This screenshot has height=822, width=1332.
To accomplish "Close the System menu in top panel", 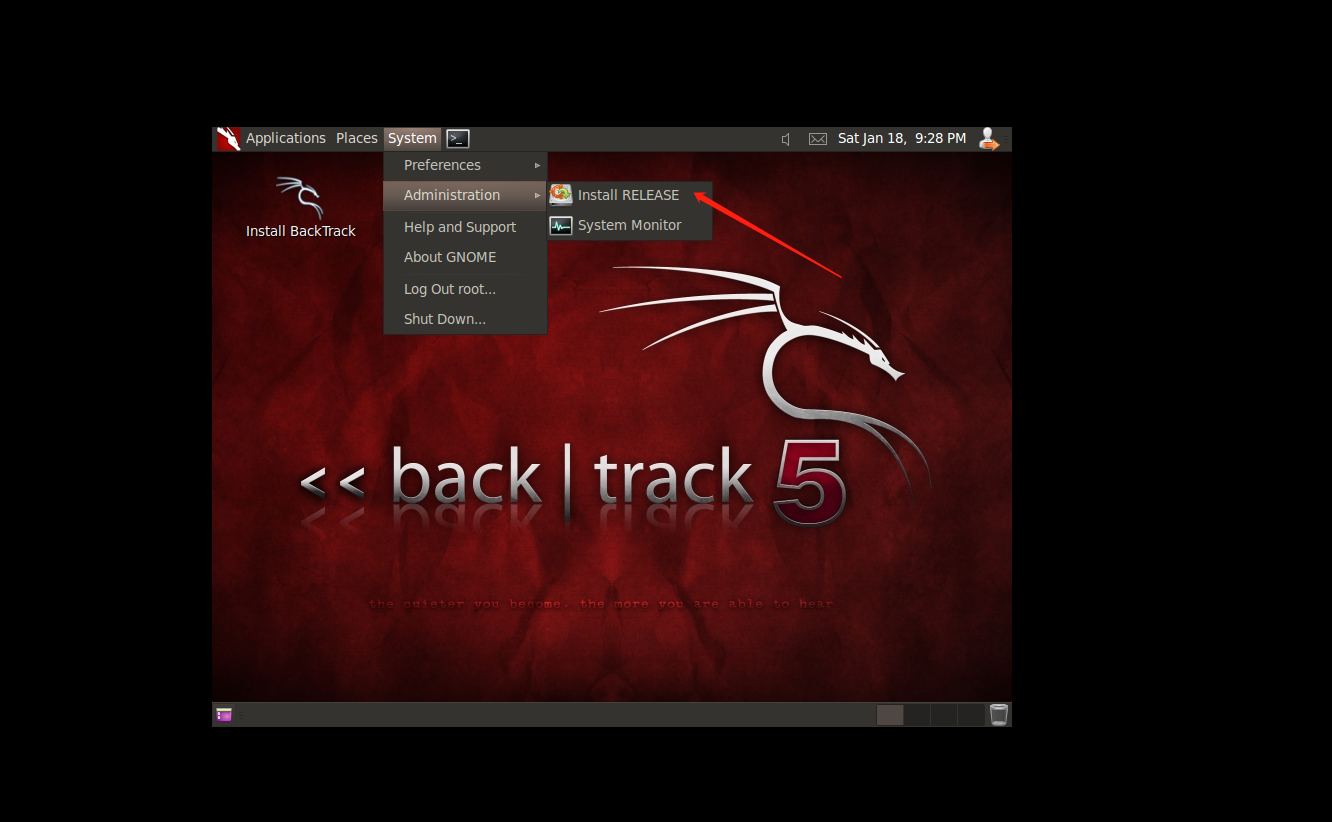I will [x=412, y=139].
